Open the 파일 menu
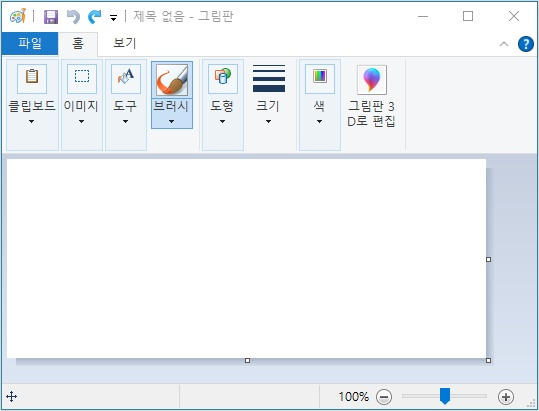Image resolution: width=539 pixels, height=411 pixels. tap(30, 44)
